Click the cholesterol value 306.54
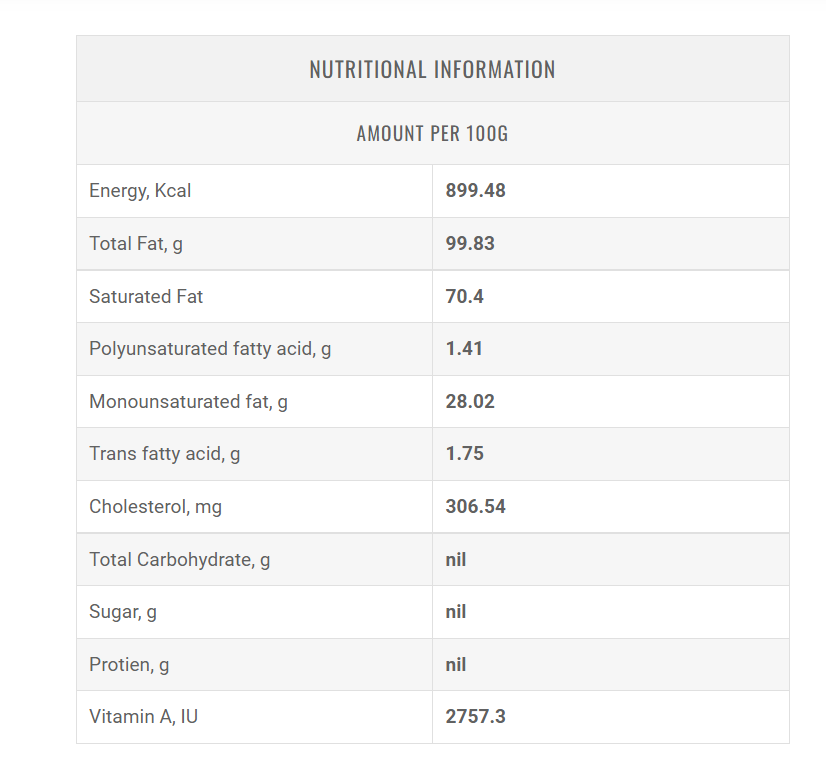Viewport: 826px width, 762px height. point(476,507)
